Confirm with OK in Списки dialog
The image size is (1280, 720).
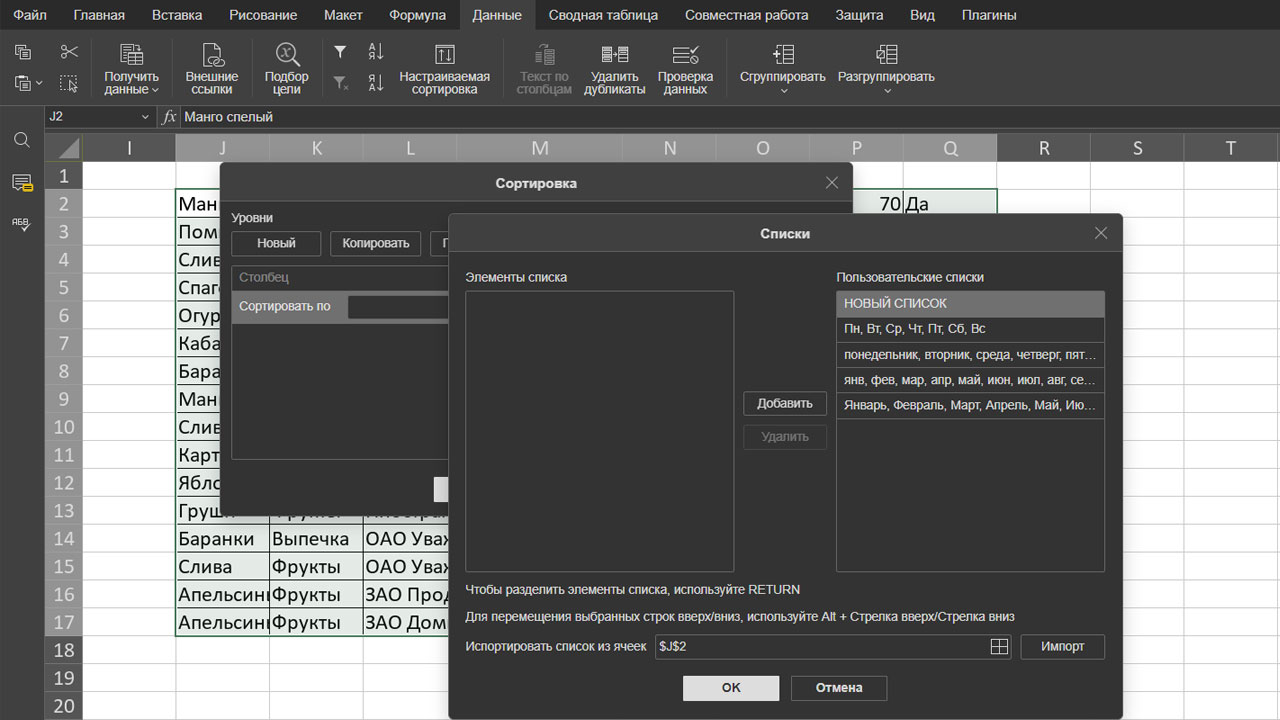coord(731,688)
